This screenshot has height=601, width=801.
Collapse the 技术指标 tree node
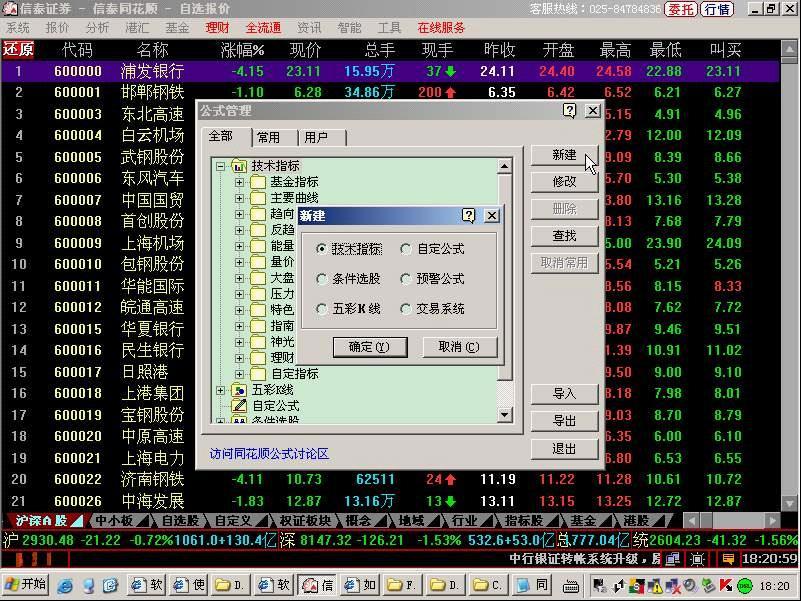(x=220, y=166)
